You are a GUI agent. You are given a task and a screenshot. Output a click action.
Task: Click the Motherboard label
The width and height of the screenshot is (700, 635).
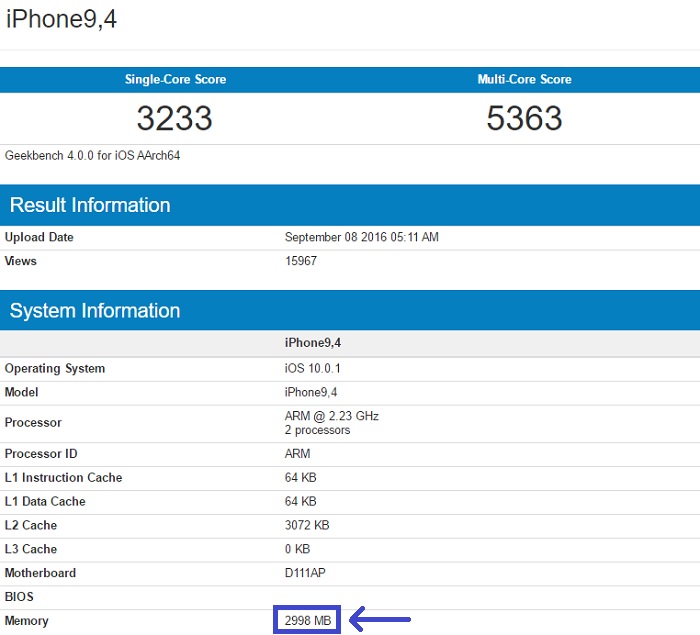pyautogui.click(x=40, y=573)
